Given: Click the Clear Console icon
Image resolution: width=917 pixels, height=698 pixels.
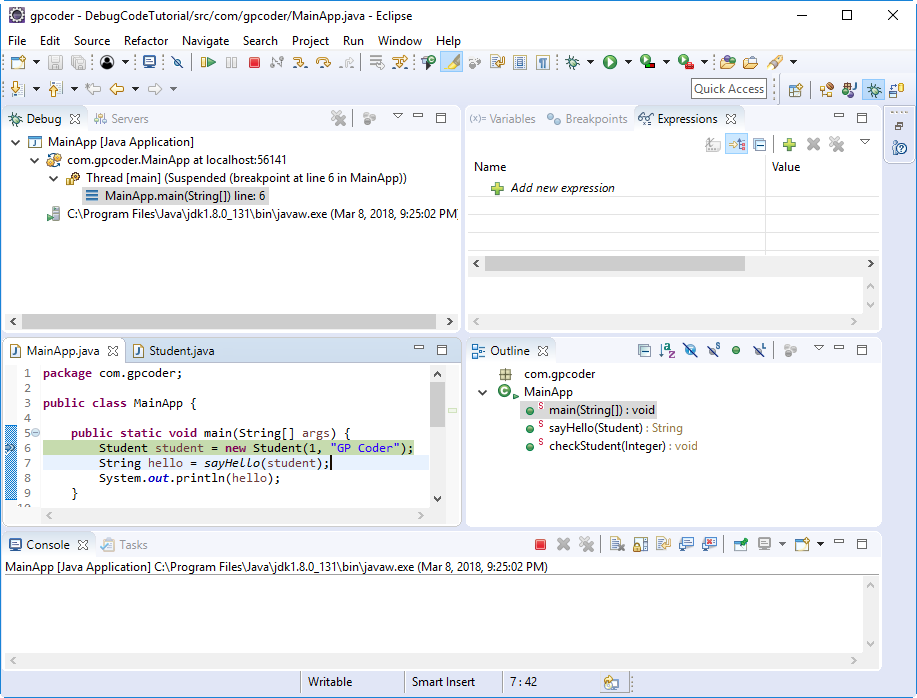Looking at the screenshot, I should [x=617, y=544].
